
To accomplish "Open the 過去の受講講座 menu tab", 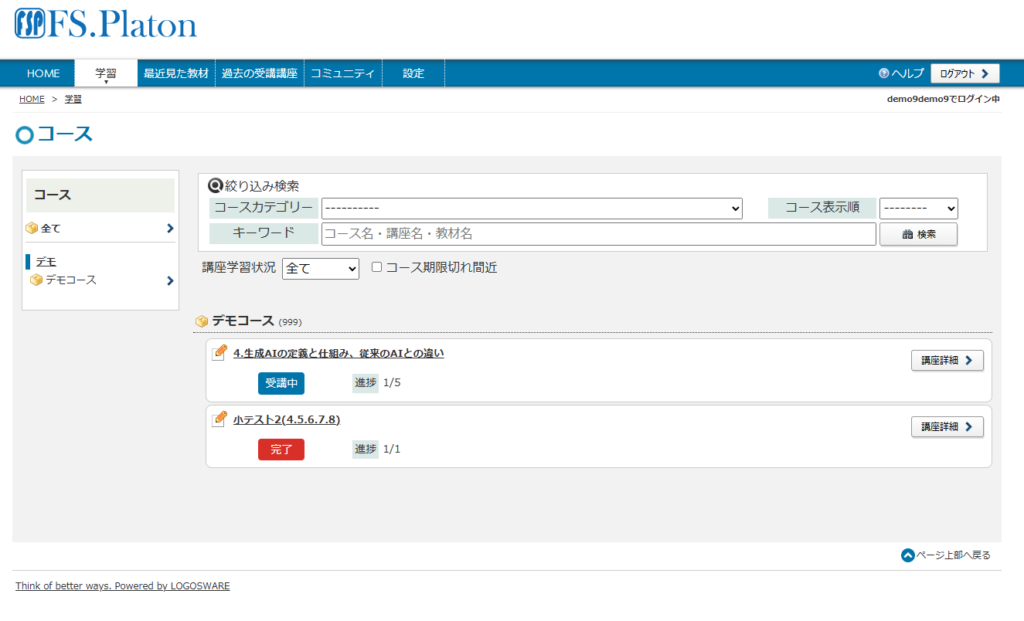I will click(x=260, y=74).
